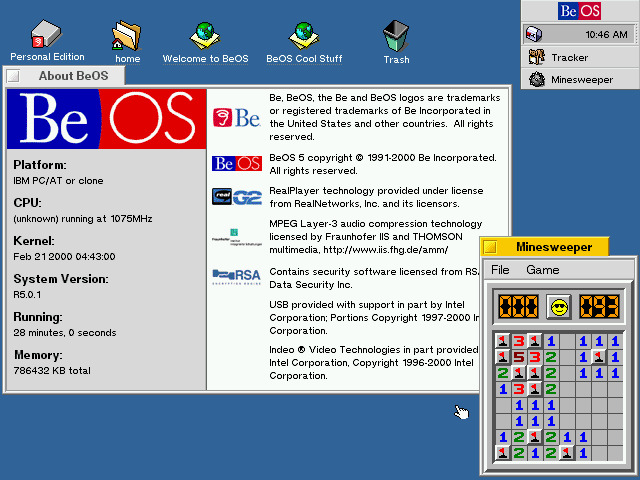
Task: Switch to Tracker in the Deskbar
Action: [x=580, y=58]
